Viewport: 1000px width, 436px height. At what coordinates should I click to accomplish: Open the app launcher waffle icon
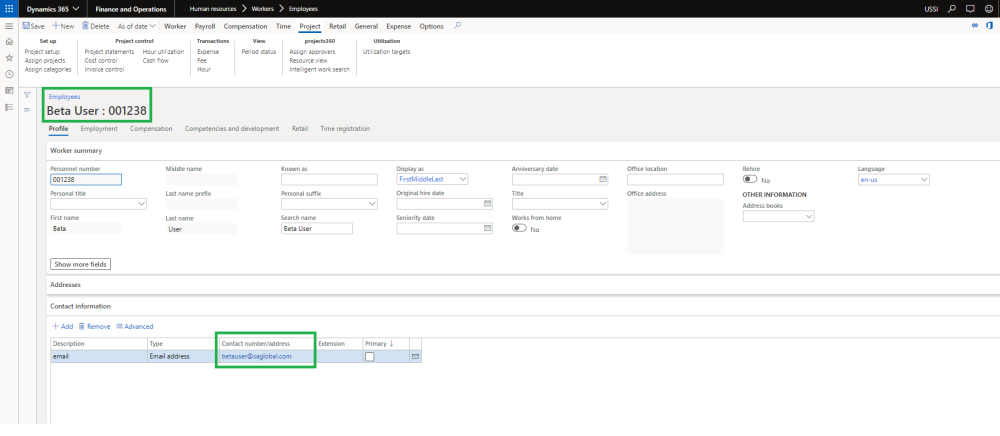tap(9, 8)
